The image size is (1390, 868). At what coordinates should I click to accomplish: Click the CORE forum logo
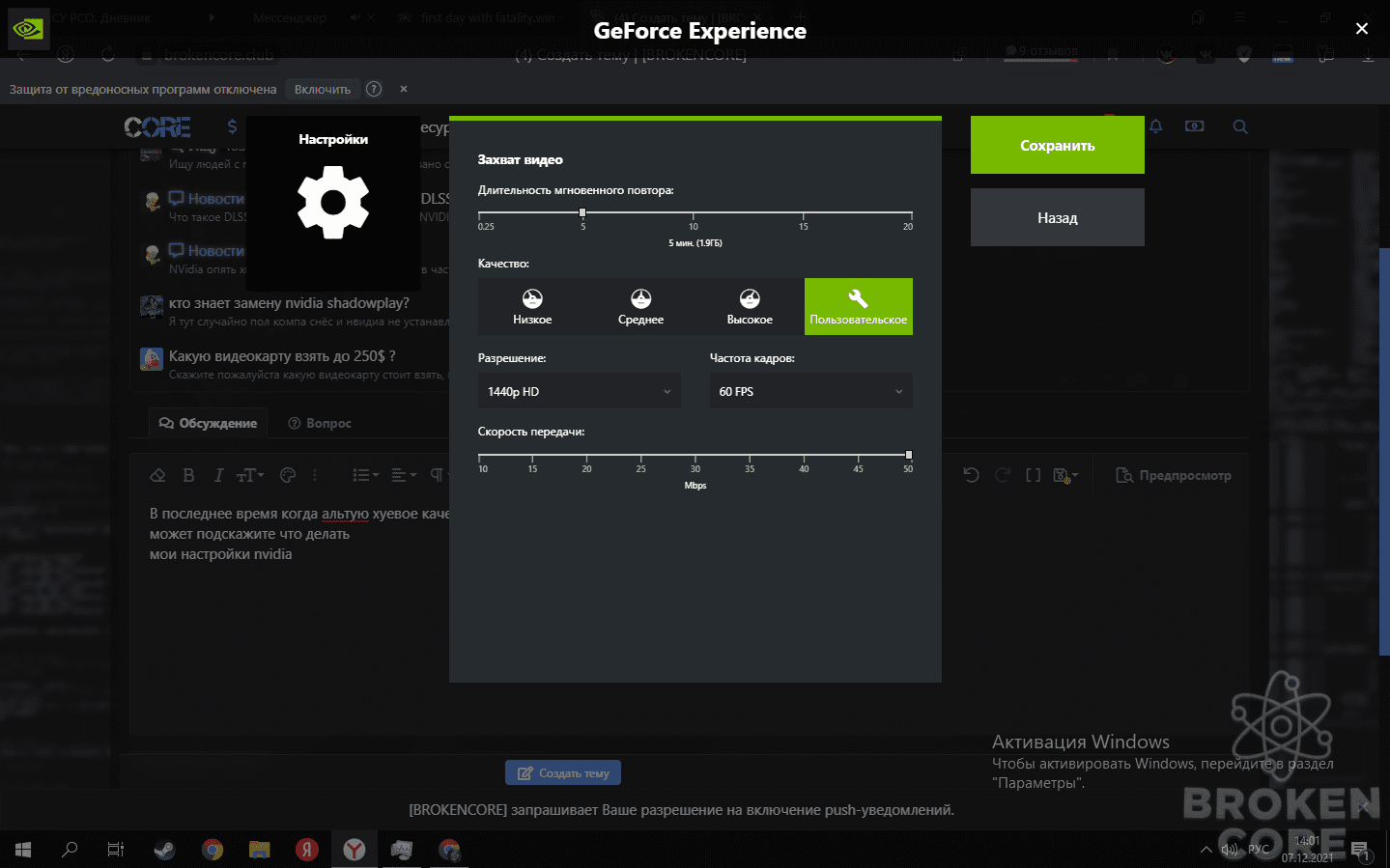157,126
